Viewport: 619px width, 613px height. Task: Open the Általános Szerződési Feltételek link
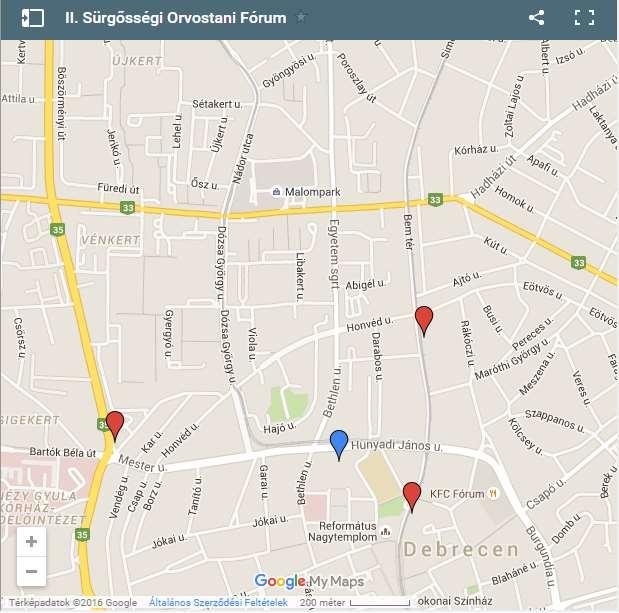(218, 602)
